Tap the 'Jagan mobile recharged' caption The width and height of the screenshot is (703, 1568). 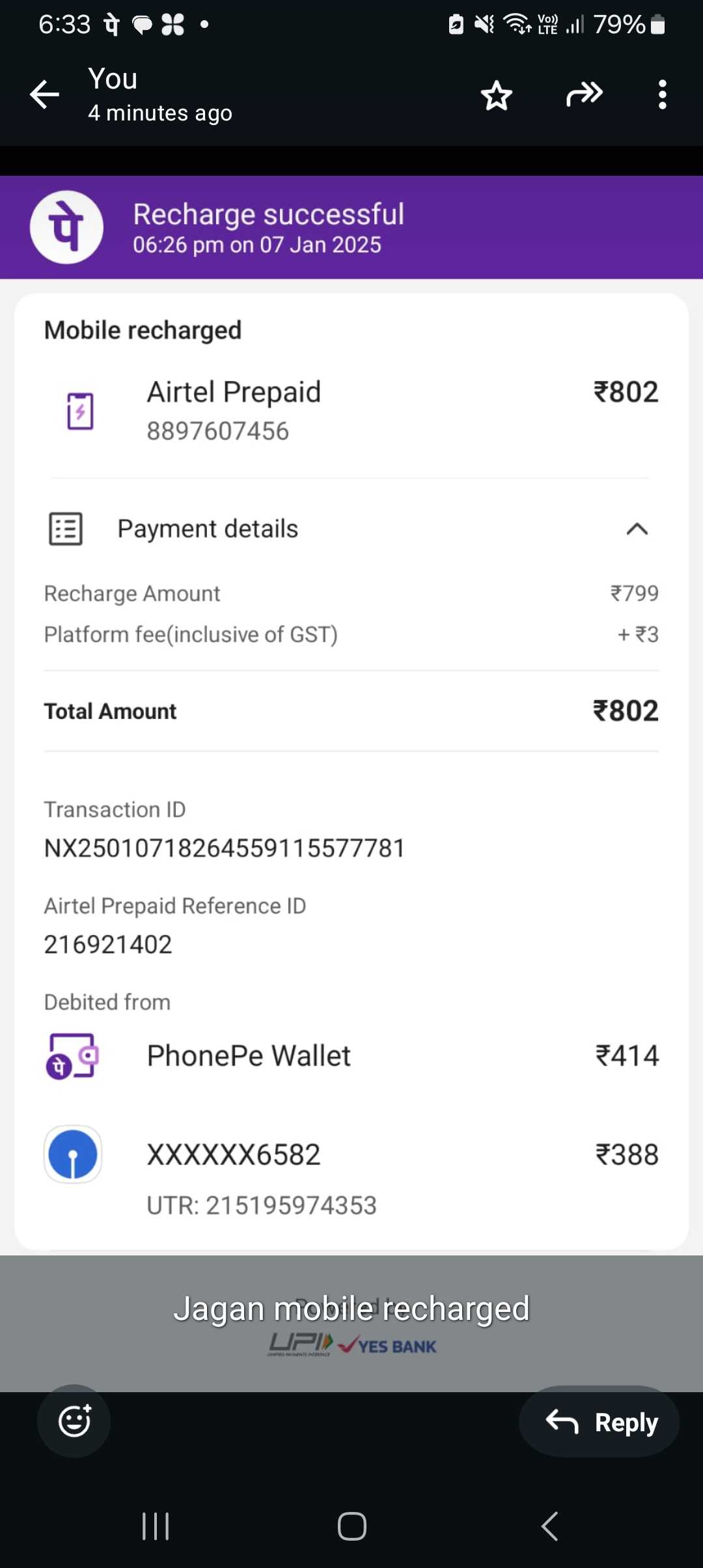(x=351, y=1309)
